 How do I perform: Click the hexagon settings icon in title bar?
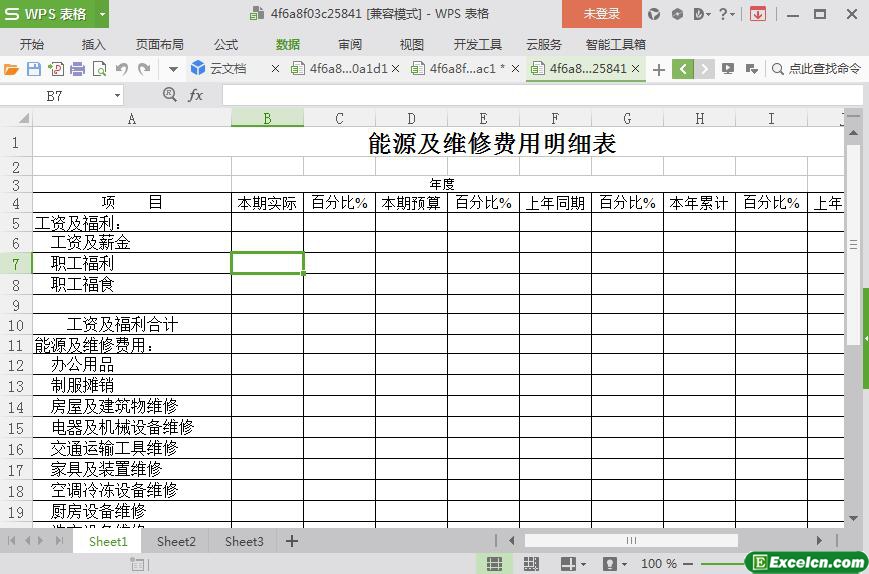(677, 14)
